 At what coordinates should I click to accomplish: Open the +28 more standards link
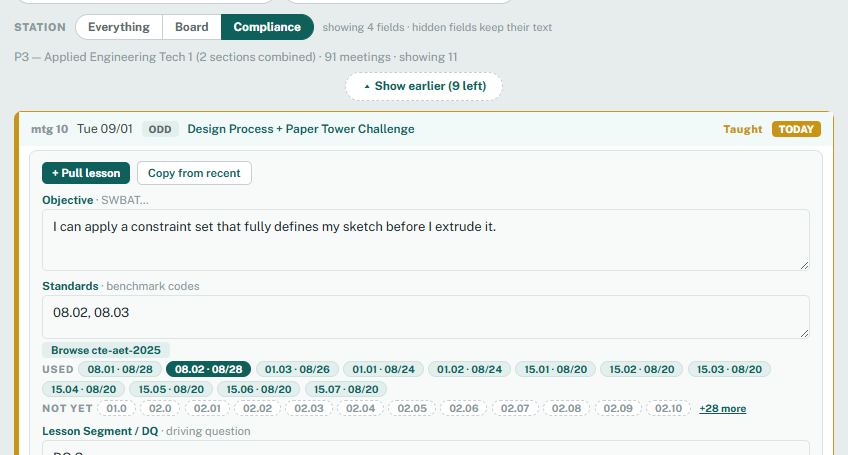[723, 409]
